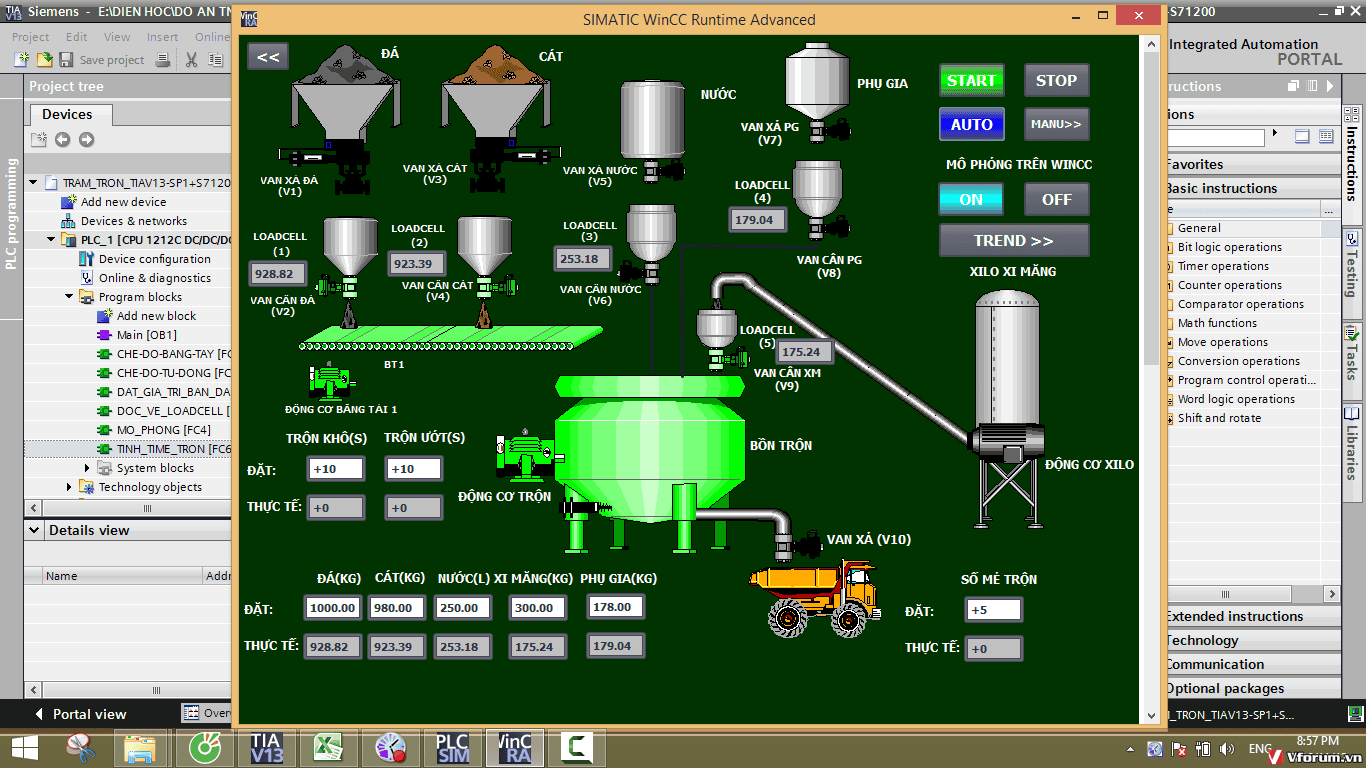Click the cut scissors icon in TIA toolbar
Screen dimensions: 1366x768
pos(191,60)
